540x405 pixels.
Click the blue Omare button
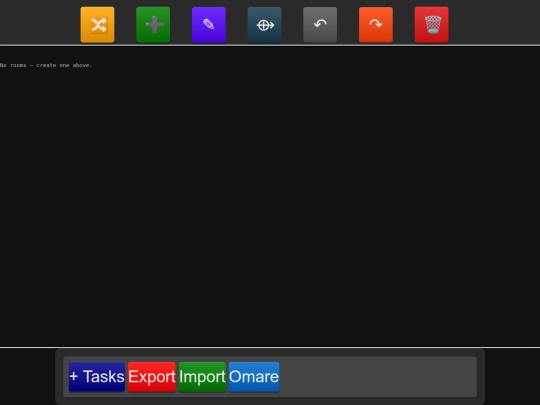[254, 377]
